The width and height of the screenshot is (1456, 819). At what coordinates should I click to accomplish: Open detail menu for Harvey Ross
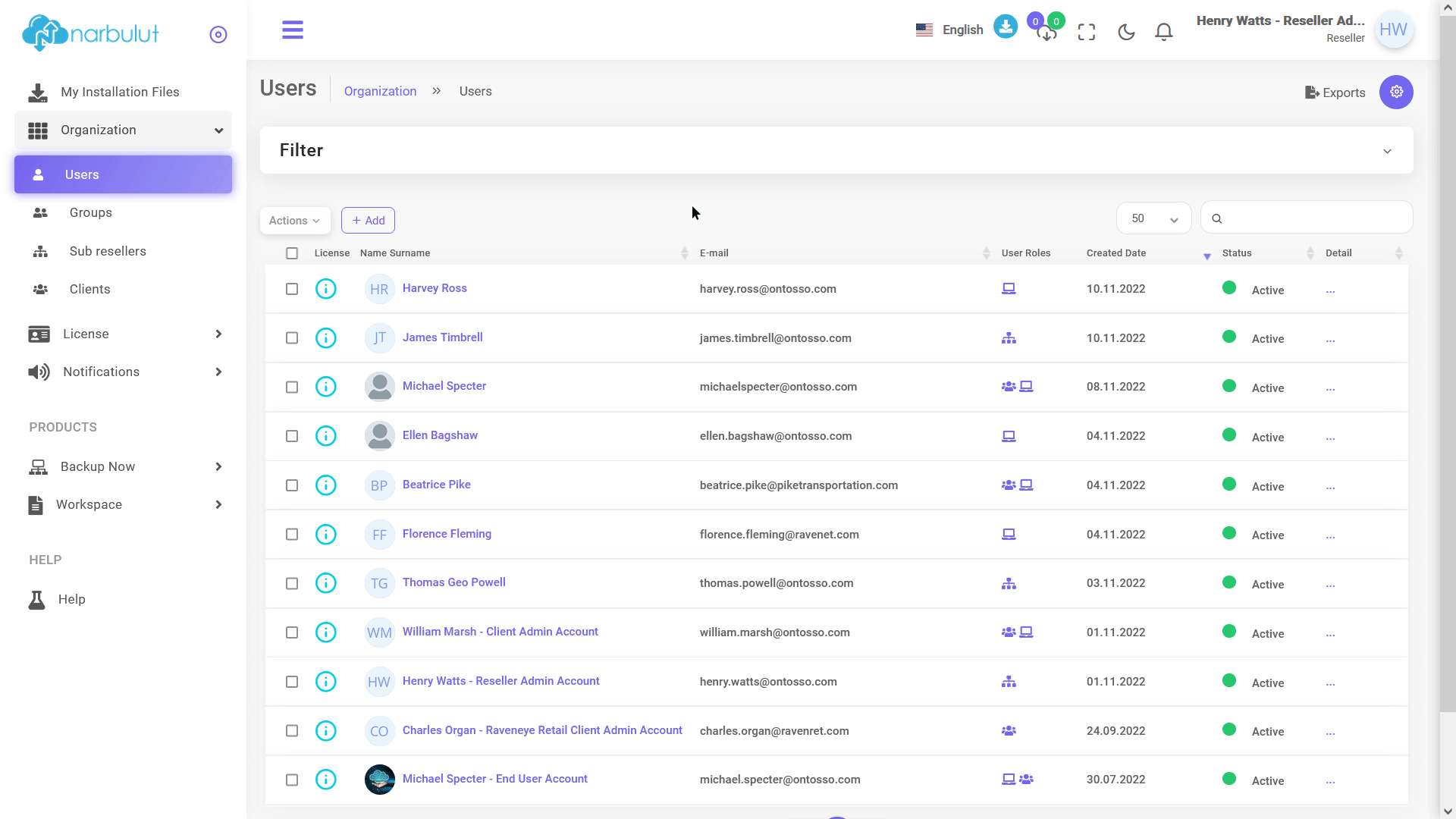(1330, 291)
